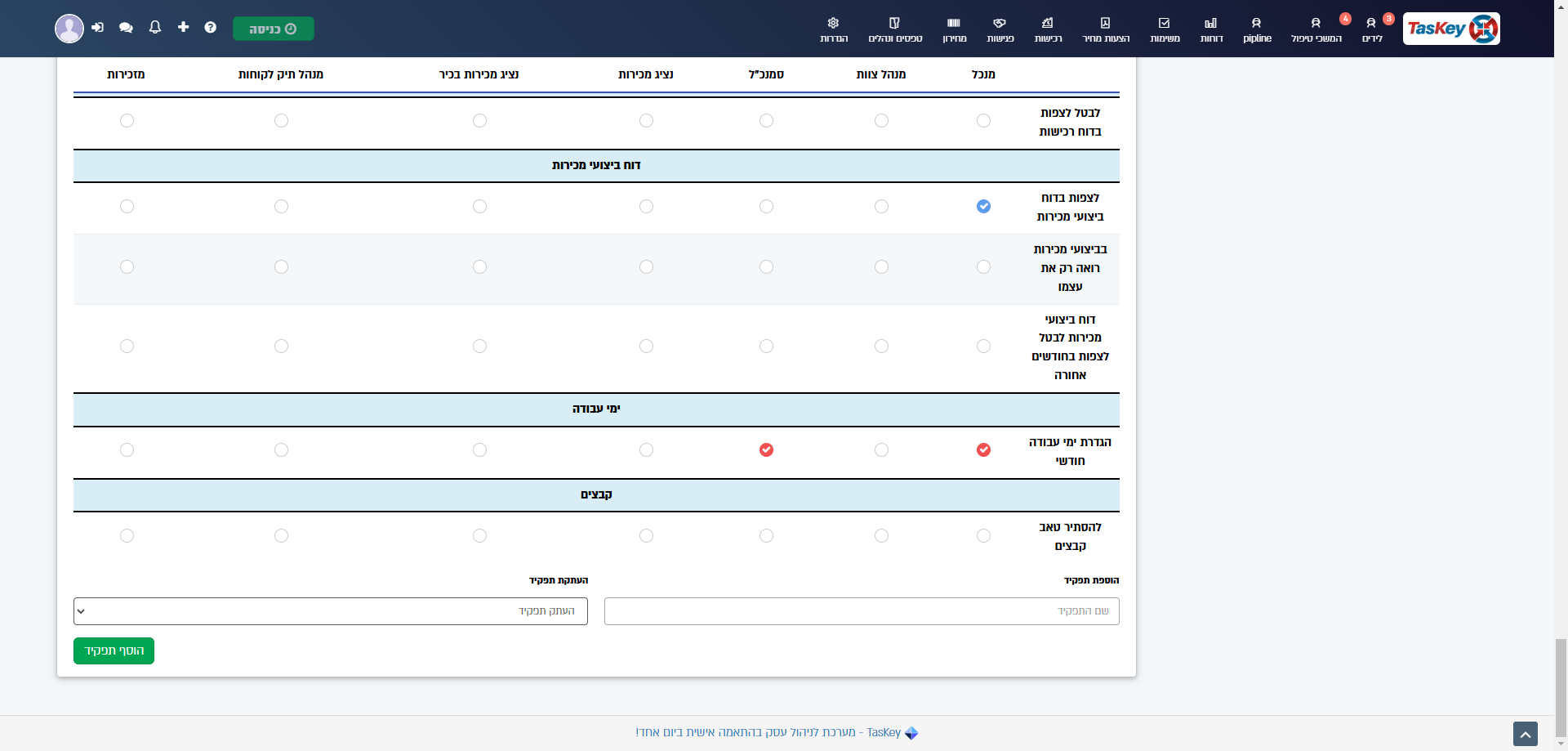Open the העתק תפקיד copy role dropdown

tap(331, 611)
